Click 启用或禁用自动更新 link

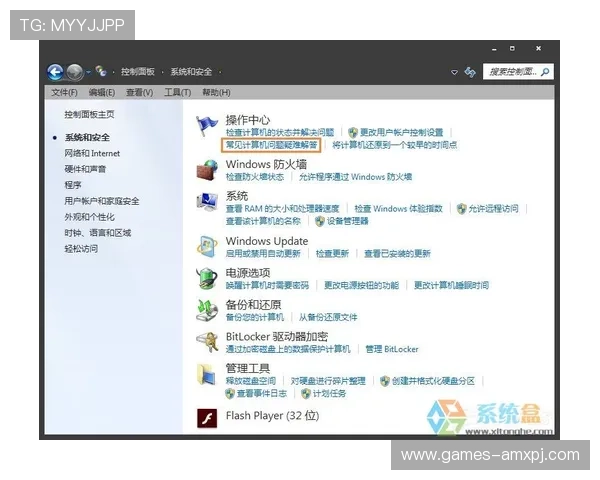point(263,253)
